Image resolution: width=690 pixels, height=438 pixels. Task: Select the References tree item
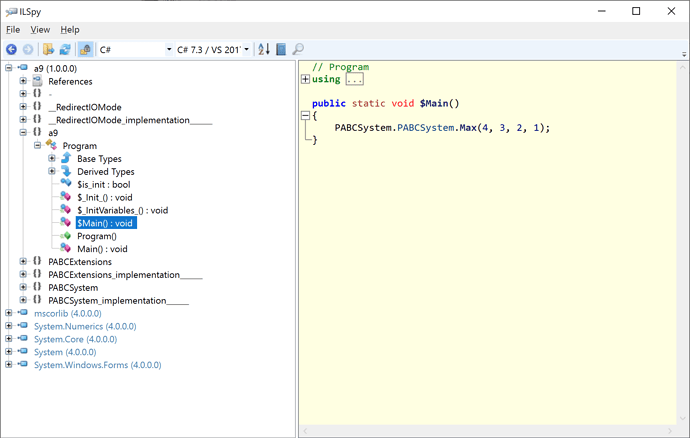point(70,81)
